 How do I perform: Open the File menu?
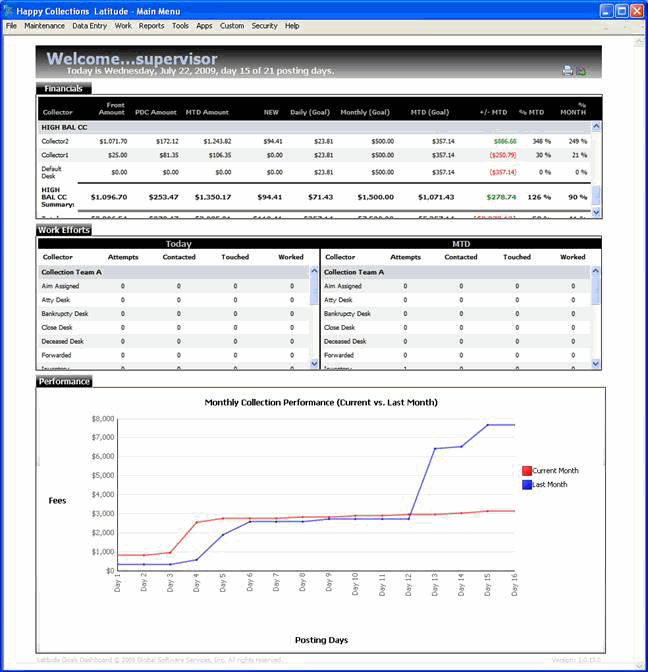coord(11,26)
